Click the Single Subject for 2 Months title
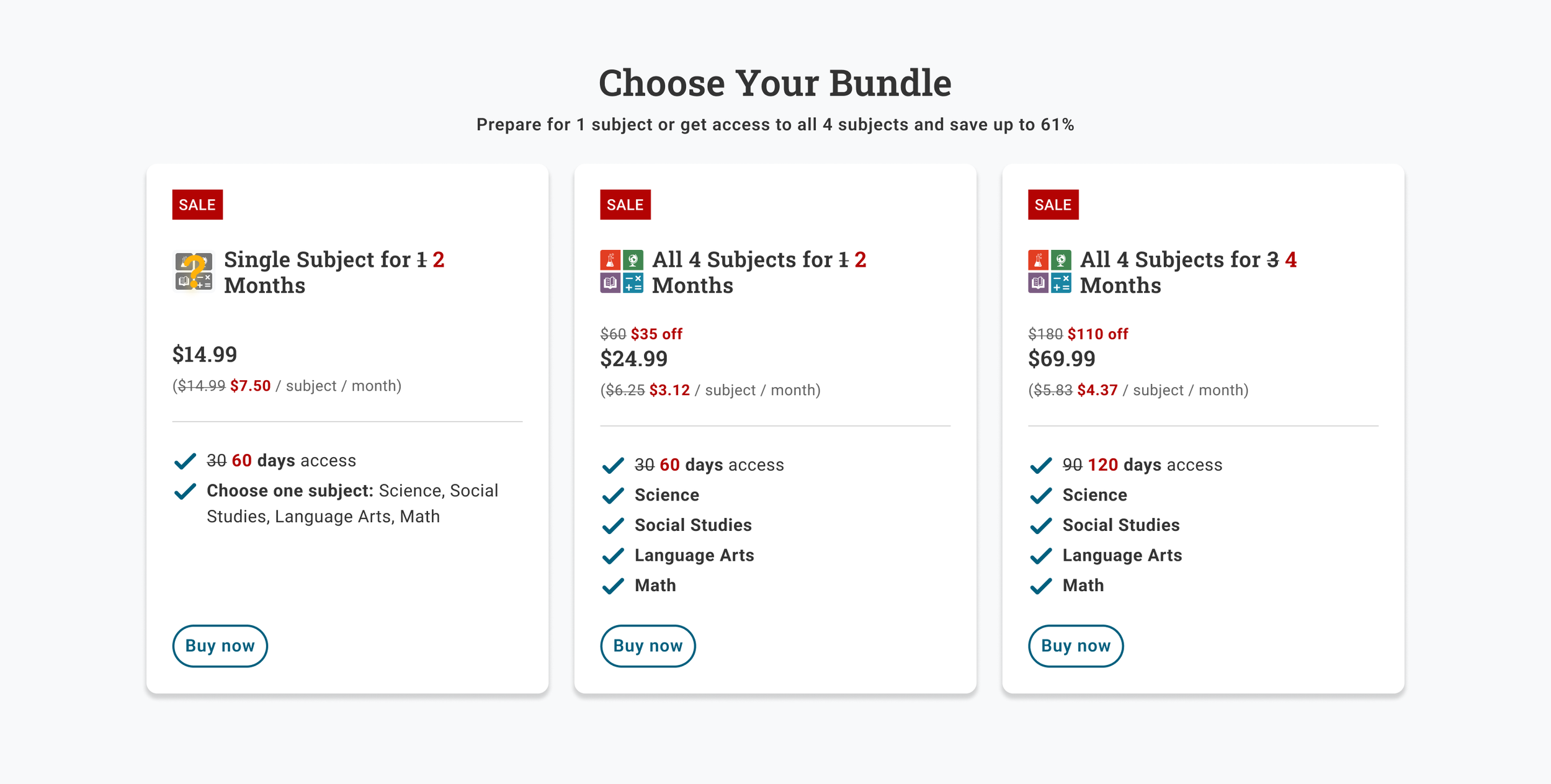Viewport: 1551px width, 784px height. 334,272
